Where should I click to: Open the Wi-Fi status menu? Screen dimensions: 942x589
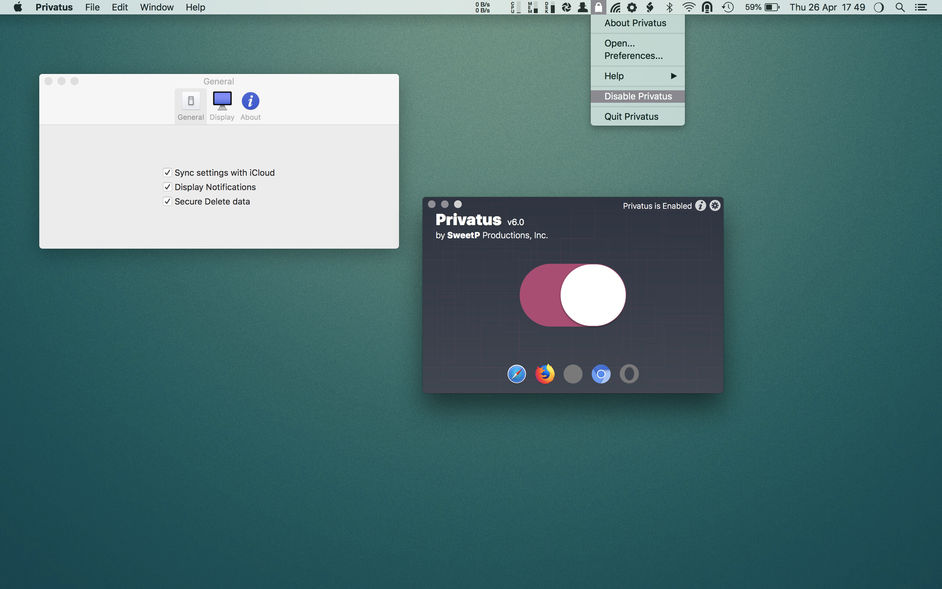pyautogui.click(x=688, y=7)
